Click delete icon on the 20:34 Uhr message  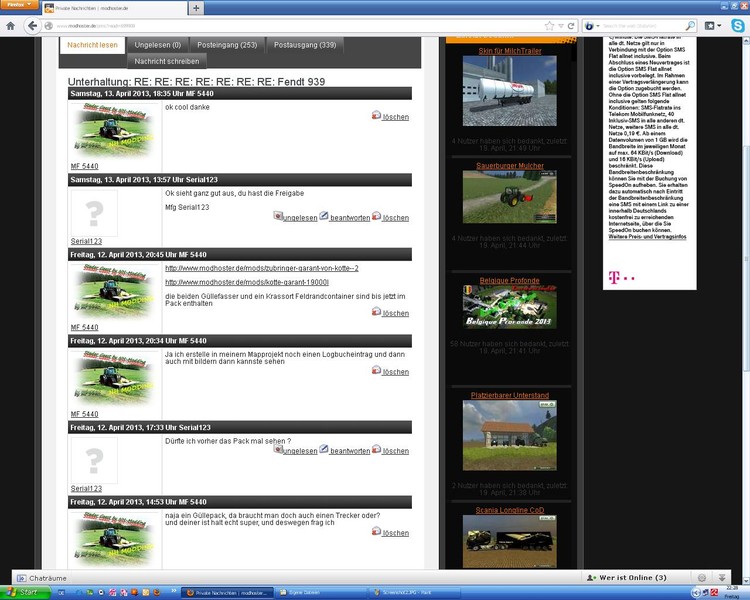[376, 370]
